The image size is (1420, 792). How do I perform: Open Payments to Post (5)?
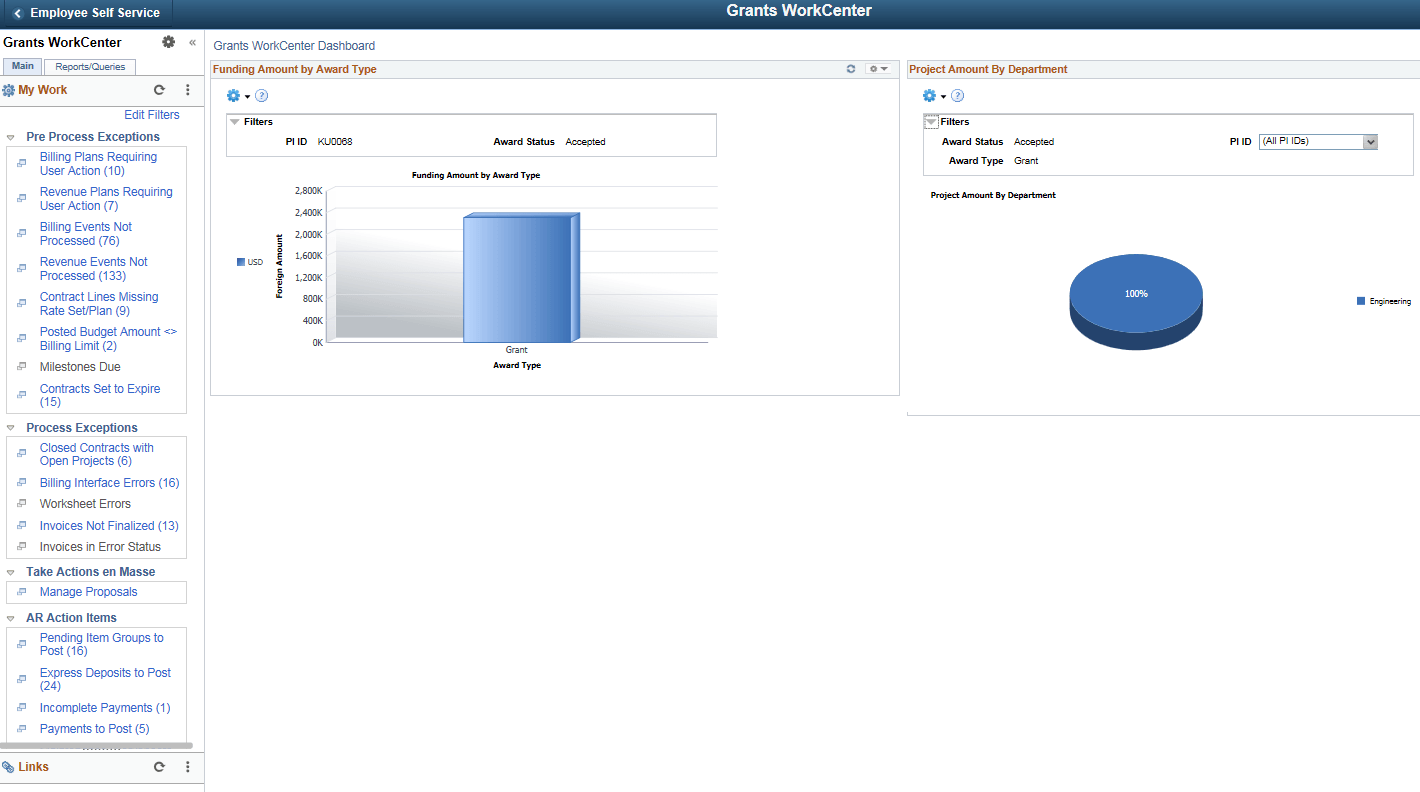tap(95, 729)
